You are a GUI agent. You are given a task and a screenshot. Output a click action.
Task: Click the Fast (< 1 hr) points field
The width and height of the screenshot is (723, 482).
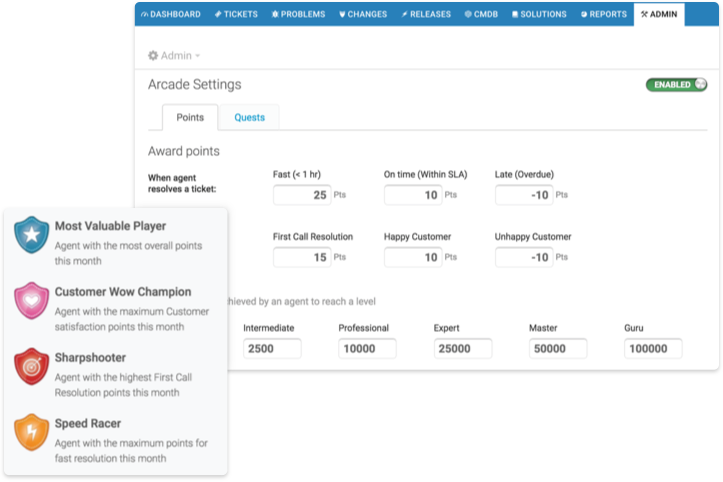click(302, 195)
